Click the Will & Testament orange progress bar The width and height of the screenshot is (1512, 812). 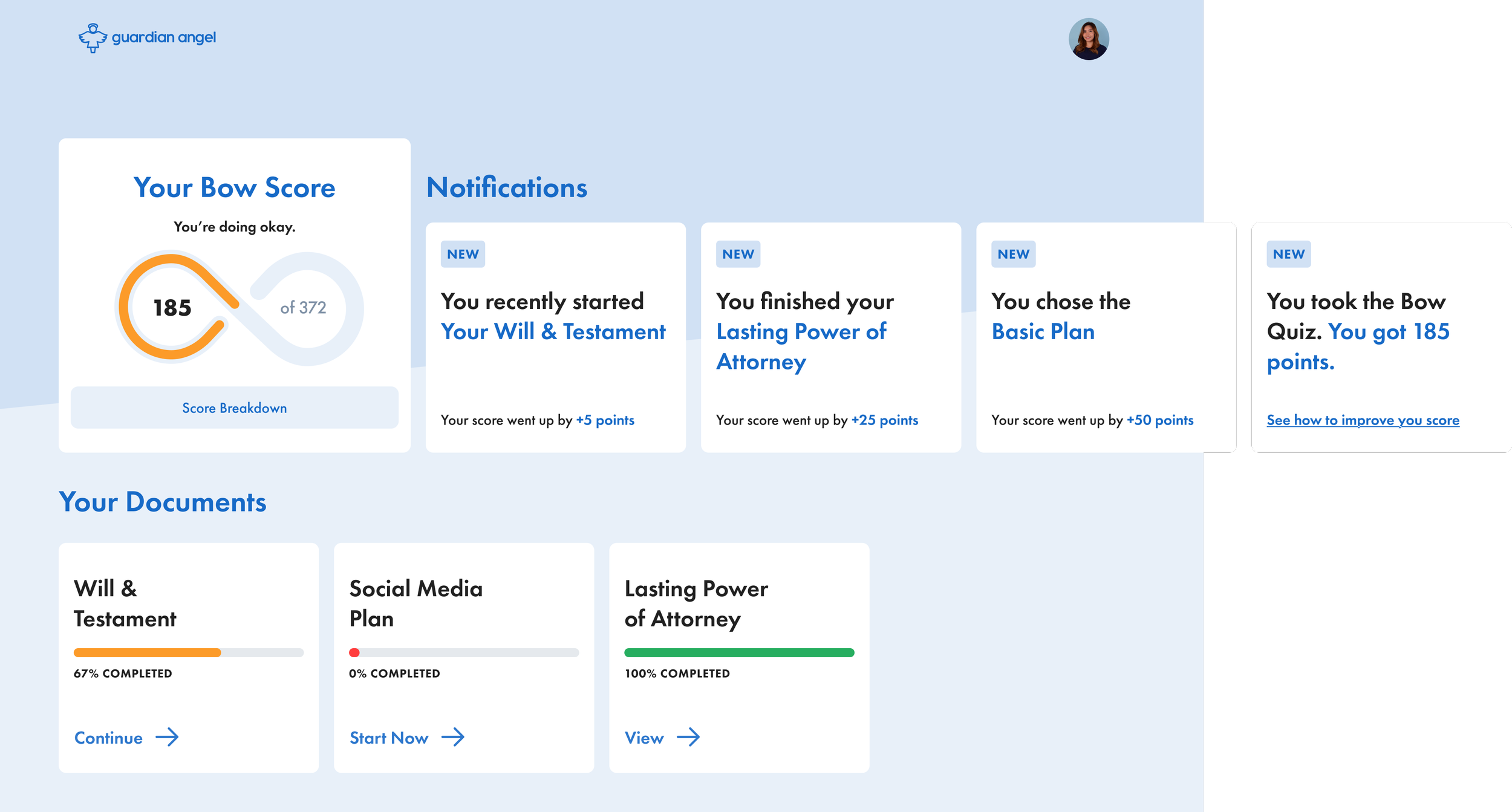(148, 652)
